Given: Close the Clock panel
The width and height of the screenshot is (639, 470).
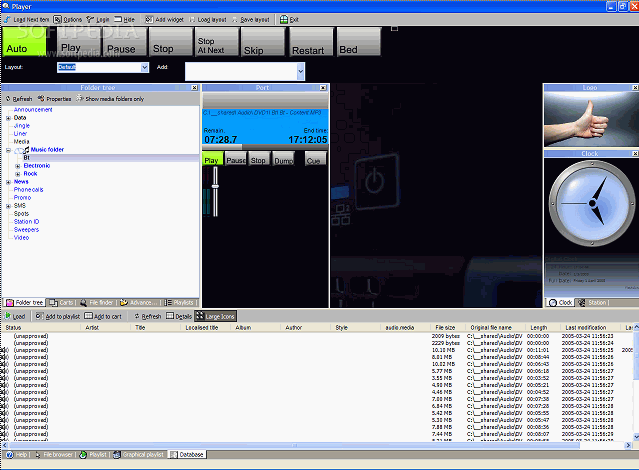Looking at the screenshot, I should 635,154.
